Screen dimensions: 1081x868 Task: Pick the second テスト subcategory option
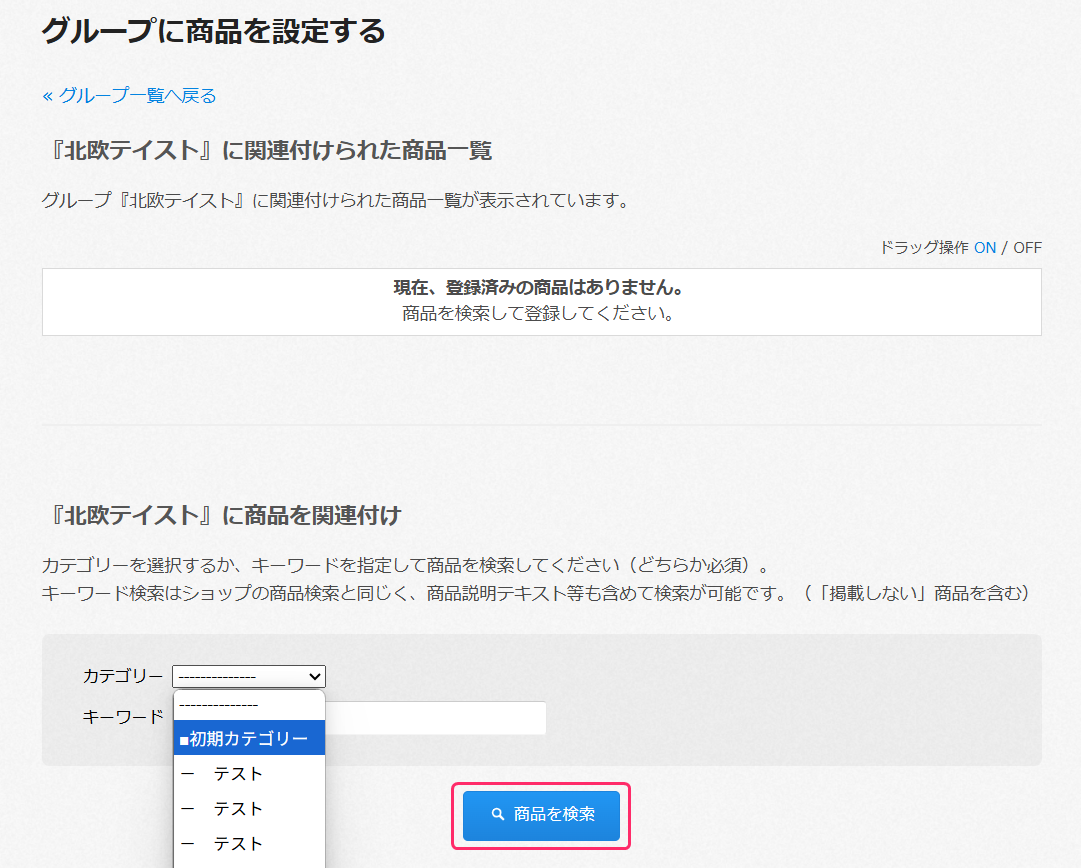tap(249, 809)
